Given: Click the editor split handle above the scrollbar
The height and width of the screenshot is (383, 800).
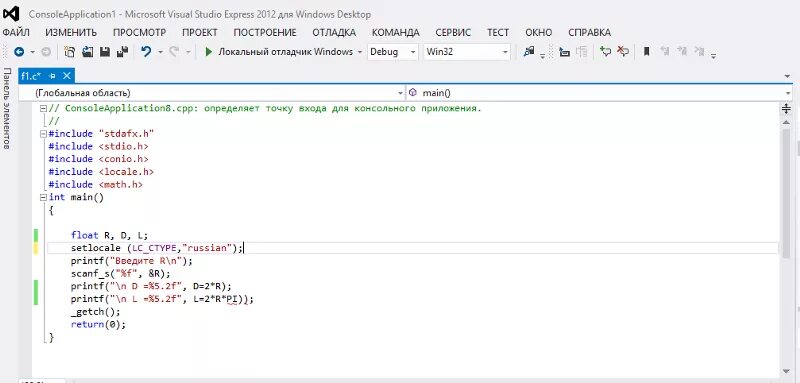Looking at the screenshot, I should click(x=786, y=109).
